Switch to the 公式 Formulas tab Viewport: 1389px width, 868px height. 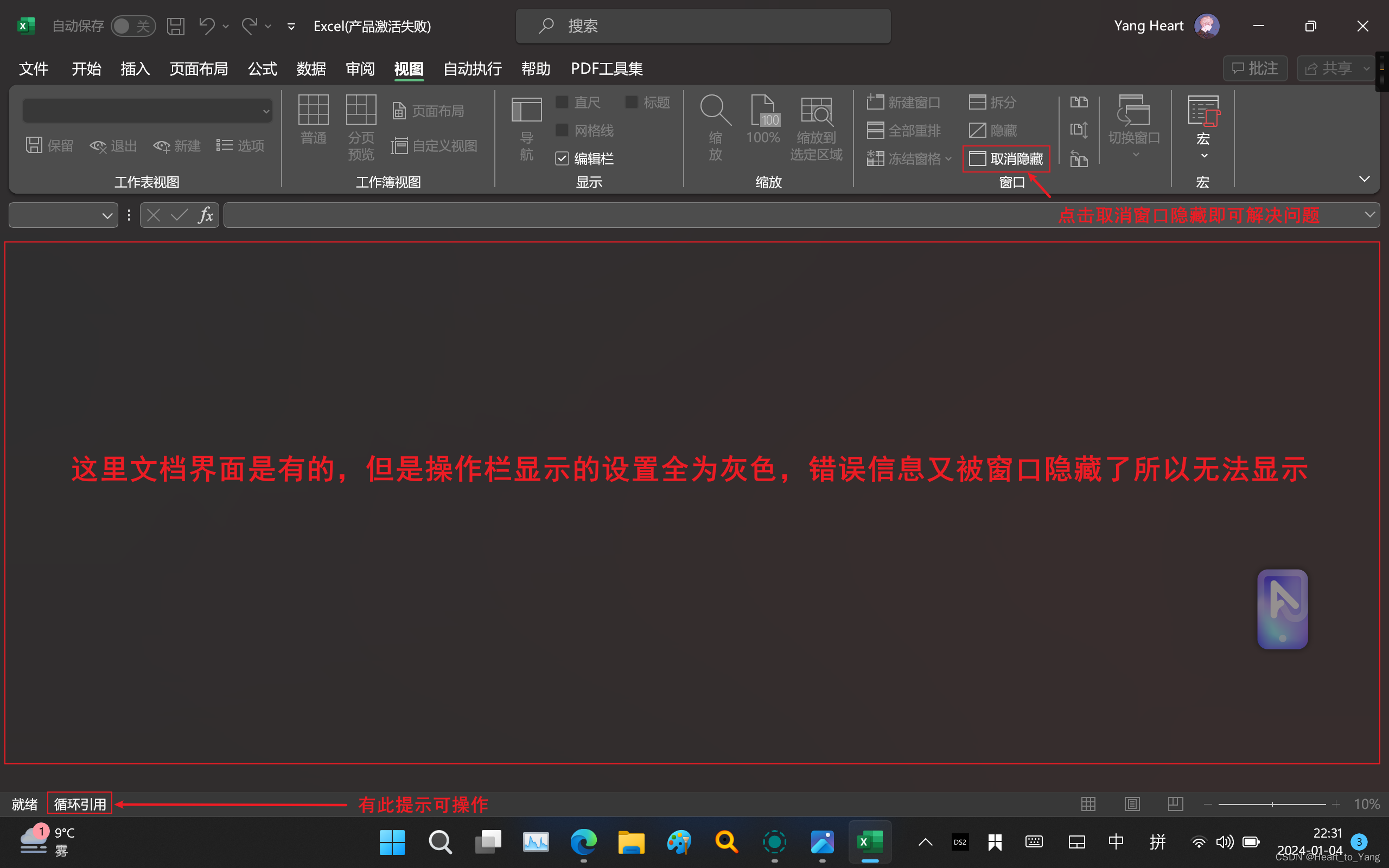262,69
